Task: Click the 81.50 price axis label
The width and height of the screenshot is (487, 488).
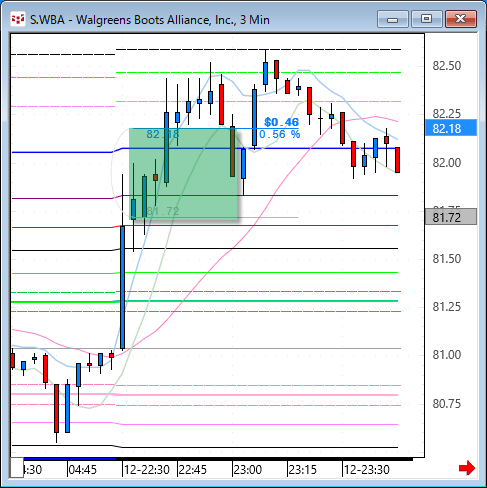Action: tap(447, 259)
